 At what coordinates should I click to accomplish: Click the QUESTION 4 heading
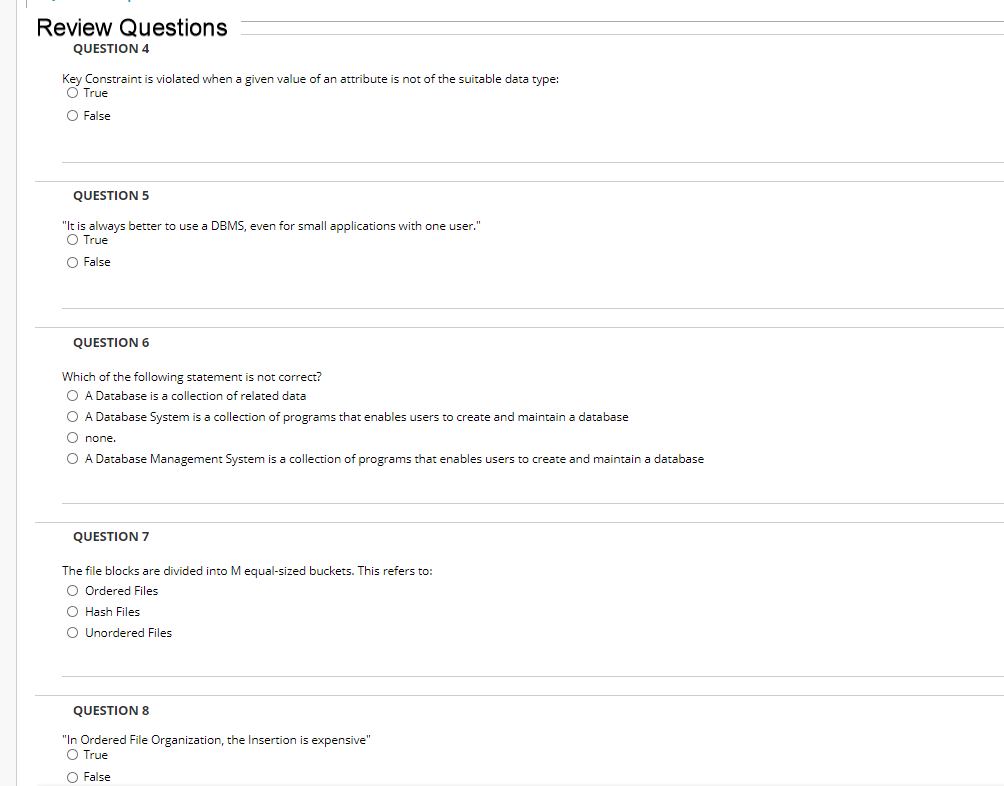tap(111, 49)
